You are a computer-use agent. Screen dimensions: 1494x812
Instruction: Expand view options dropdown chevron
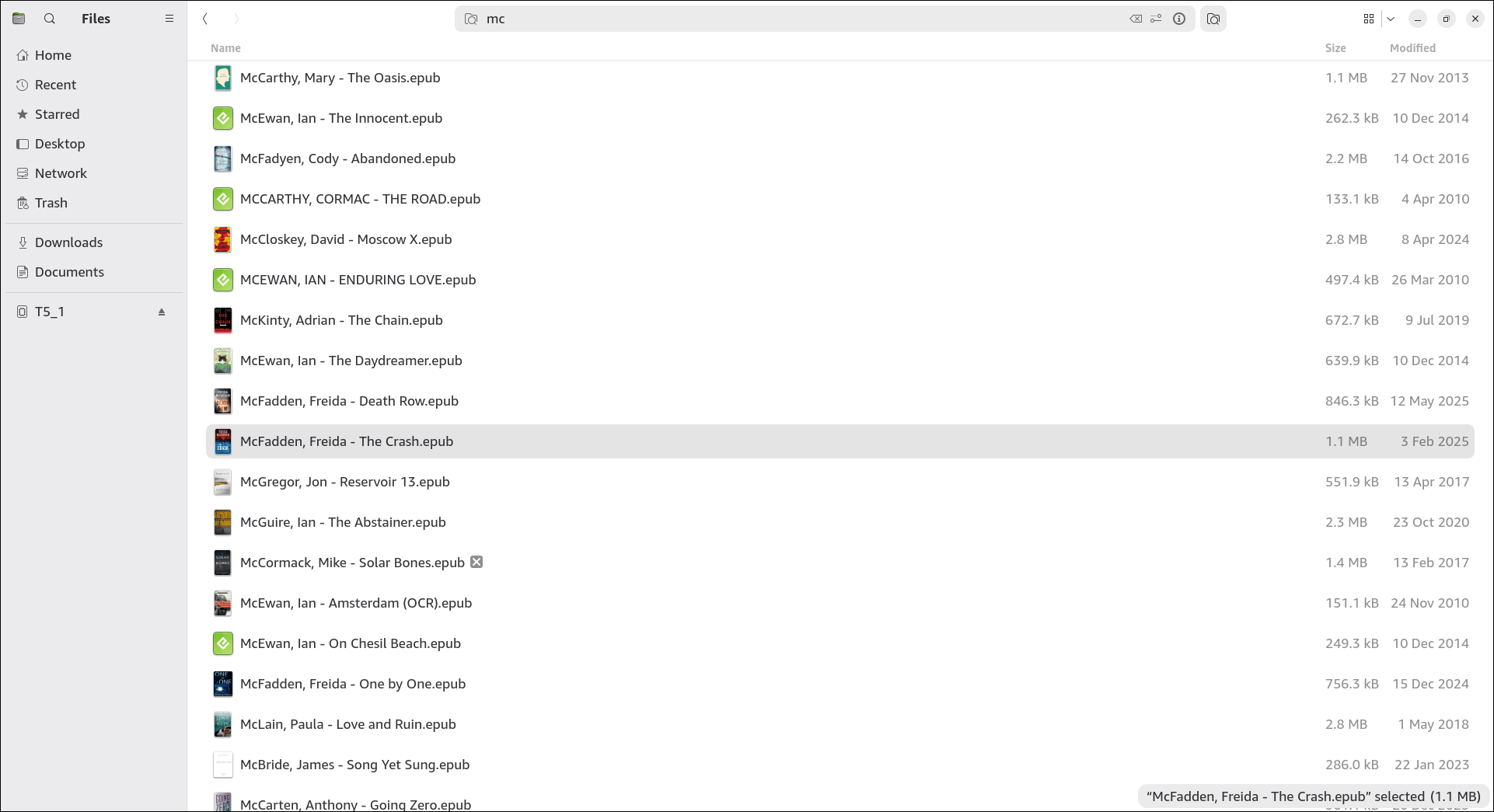pos(1391,19)
